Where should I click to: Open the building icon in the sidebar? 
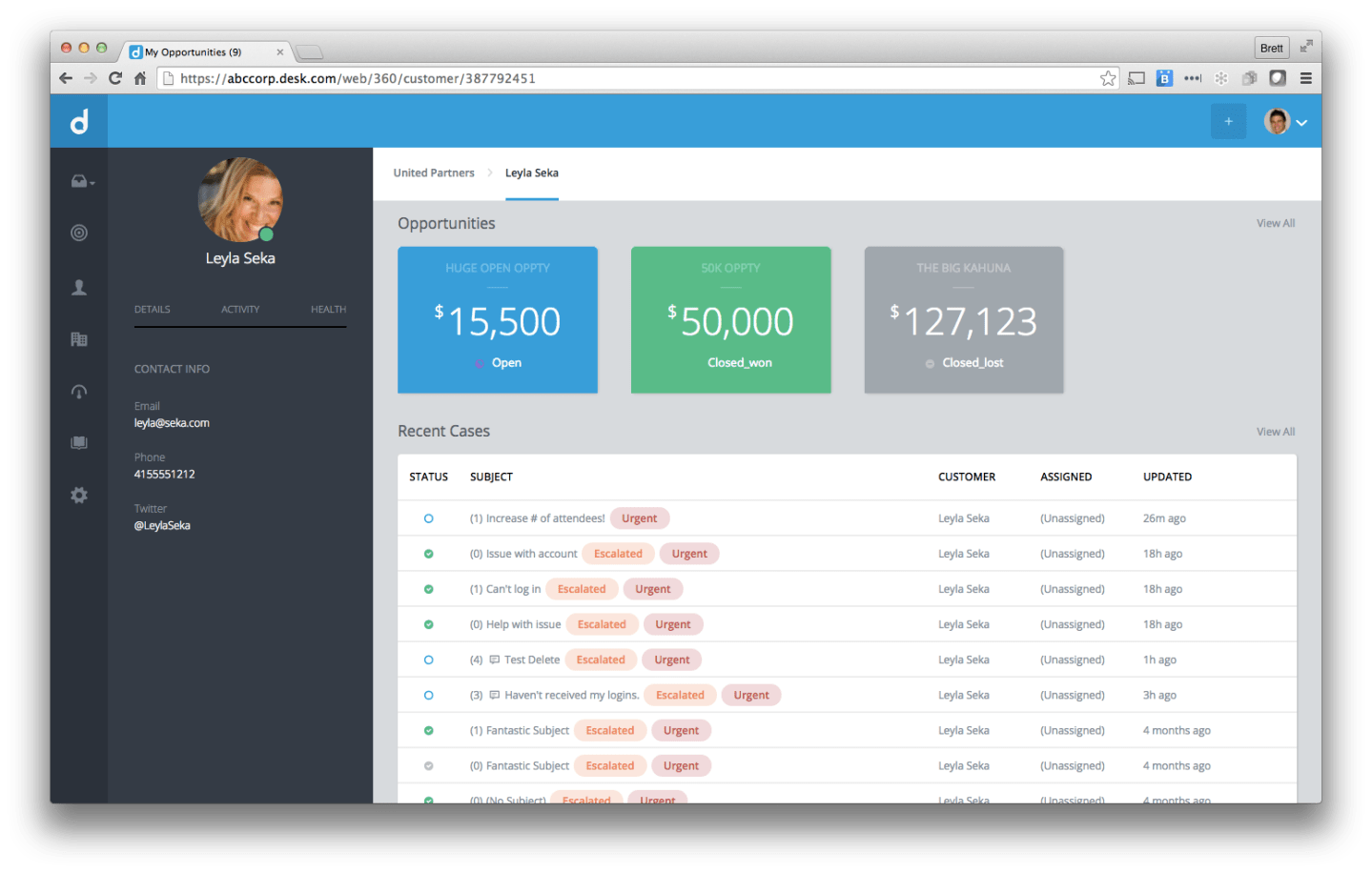[79, 339]
